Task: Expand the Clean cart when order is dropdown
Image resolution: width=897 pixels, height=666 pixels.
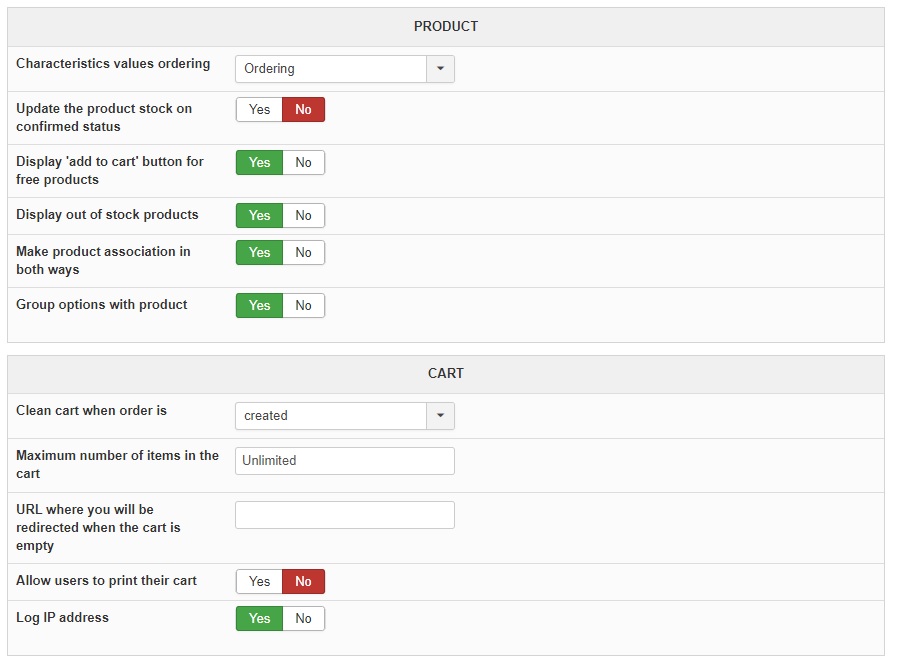Action: tap(440, 416)
